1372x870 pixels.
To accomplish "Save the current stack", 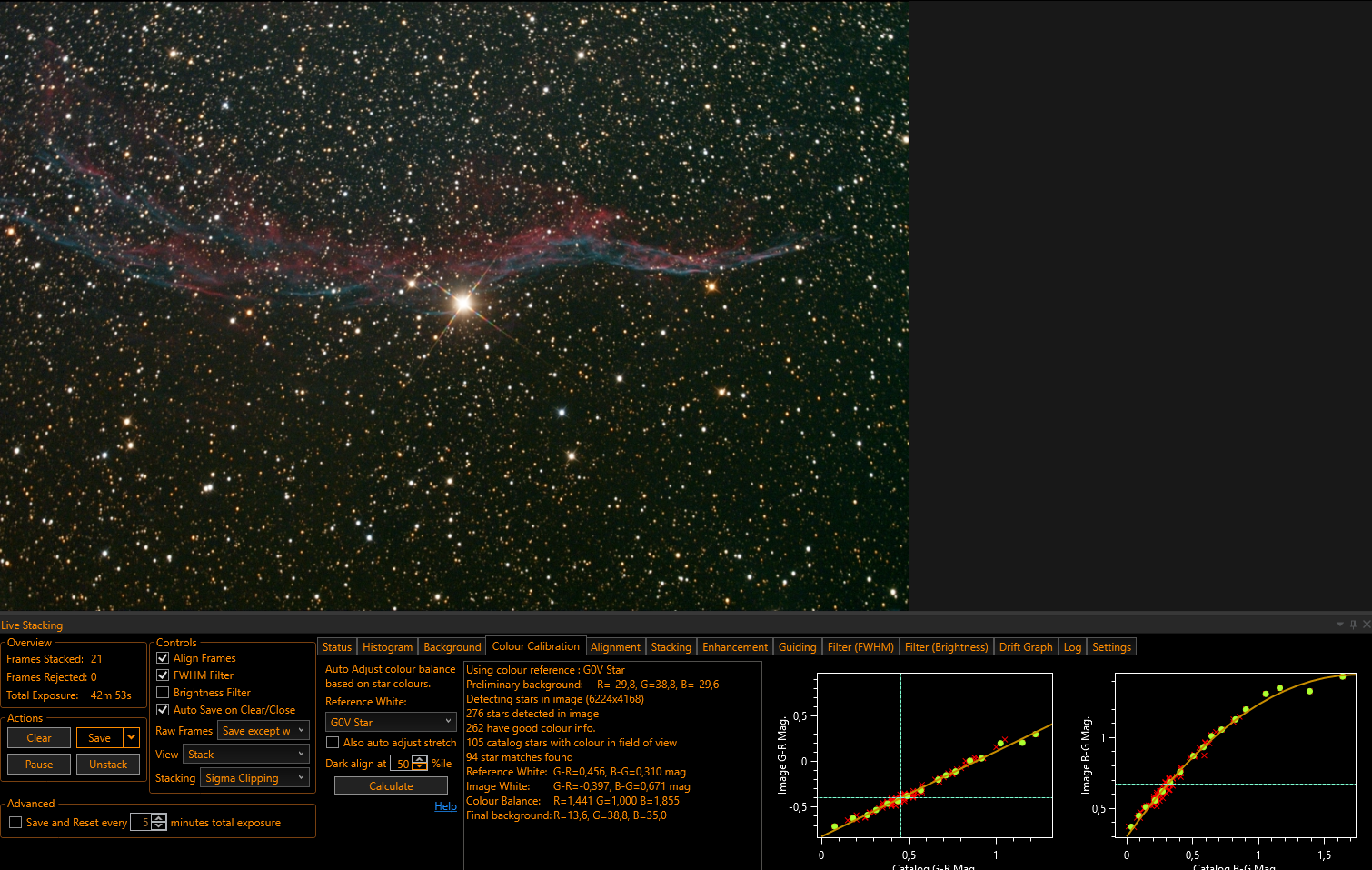I will [x=100, y=738].
